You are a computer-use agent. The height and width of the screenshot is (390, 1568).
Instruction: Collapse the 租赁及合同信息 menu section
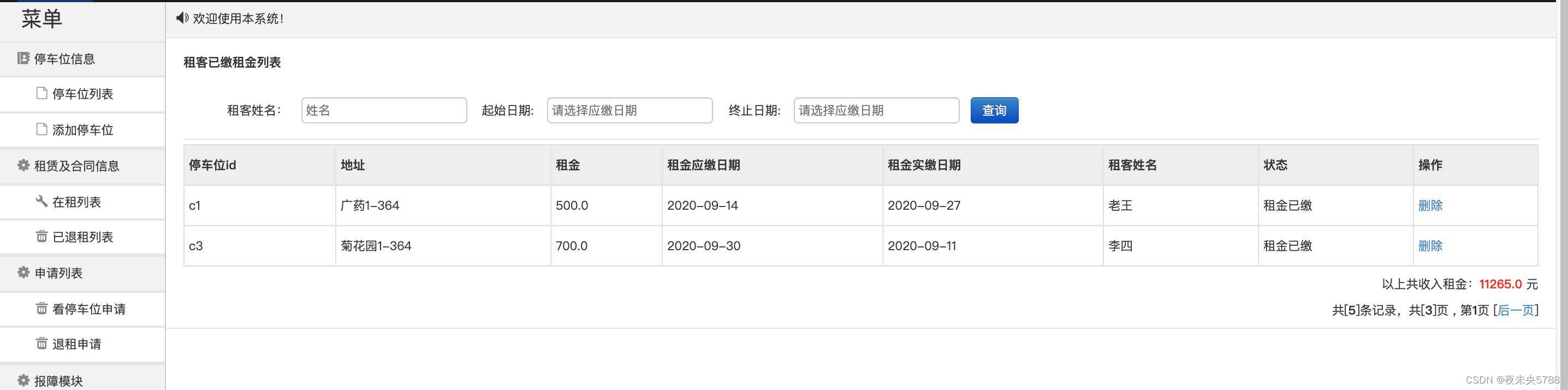pos(82,166)
